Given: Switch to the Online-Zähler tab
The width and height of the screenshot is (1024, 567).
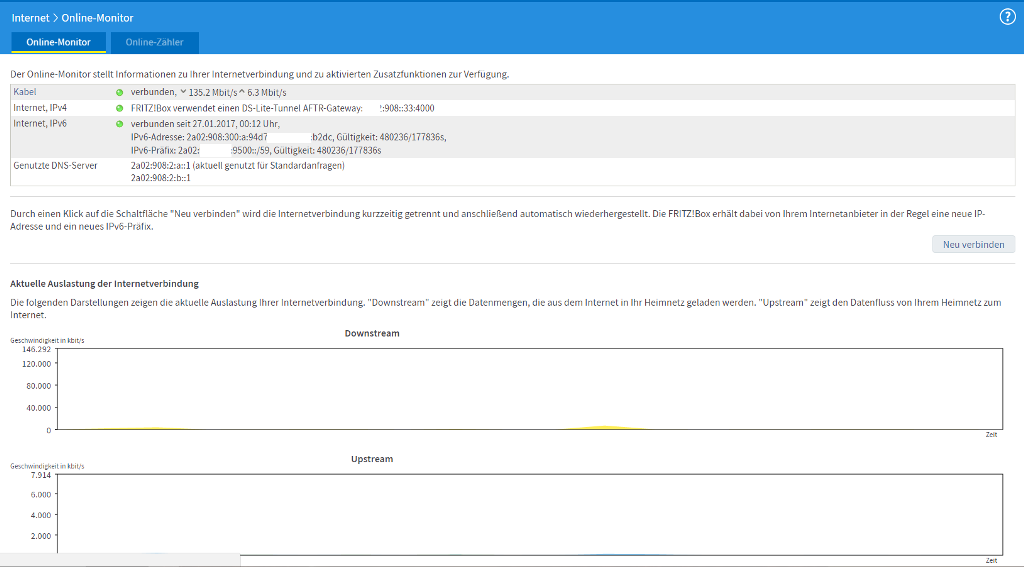Looking at the screenshot, I should click(x=154, y=42).
